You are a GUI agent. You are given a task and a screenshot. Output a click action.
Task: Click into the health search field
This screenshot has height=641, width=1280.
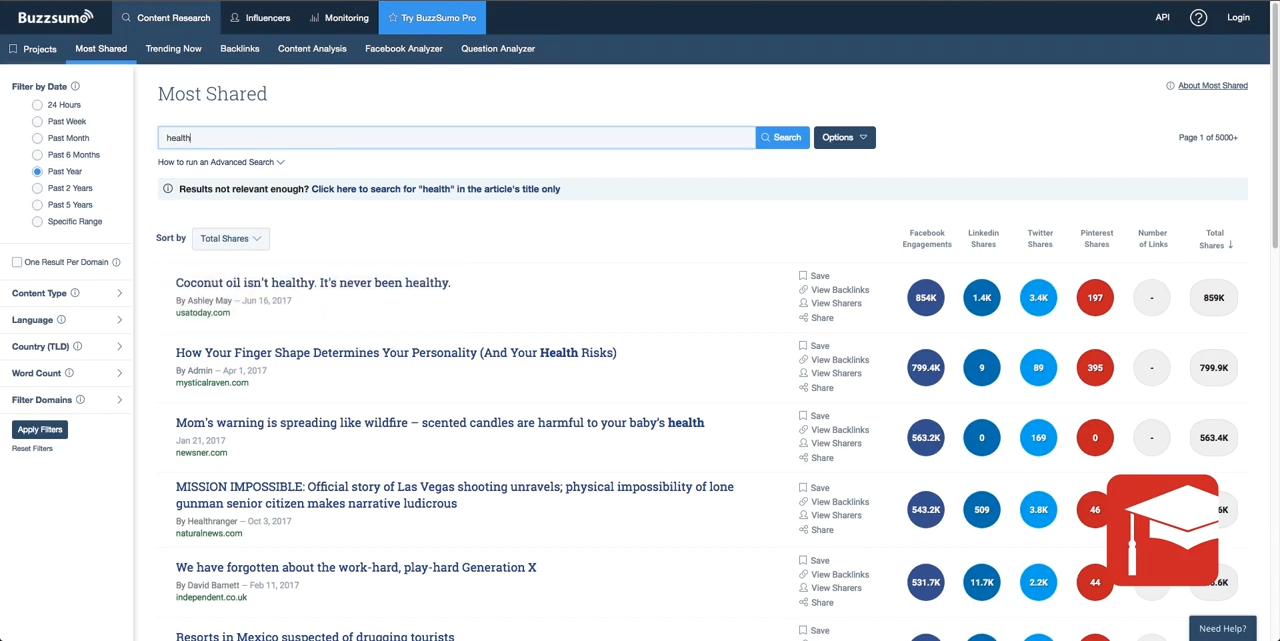point(456,137)
